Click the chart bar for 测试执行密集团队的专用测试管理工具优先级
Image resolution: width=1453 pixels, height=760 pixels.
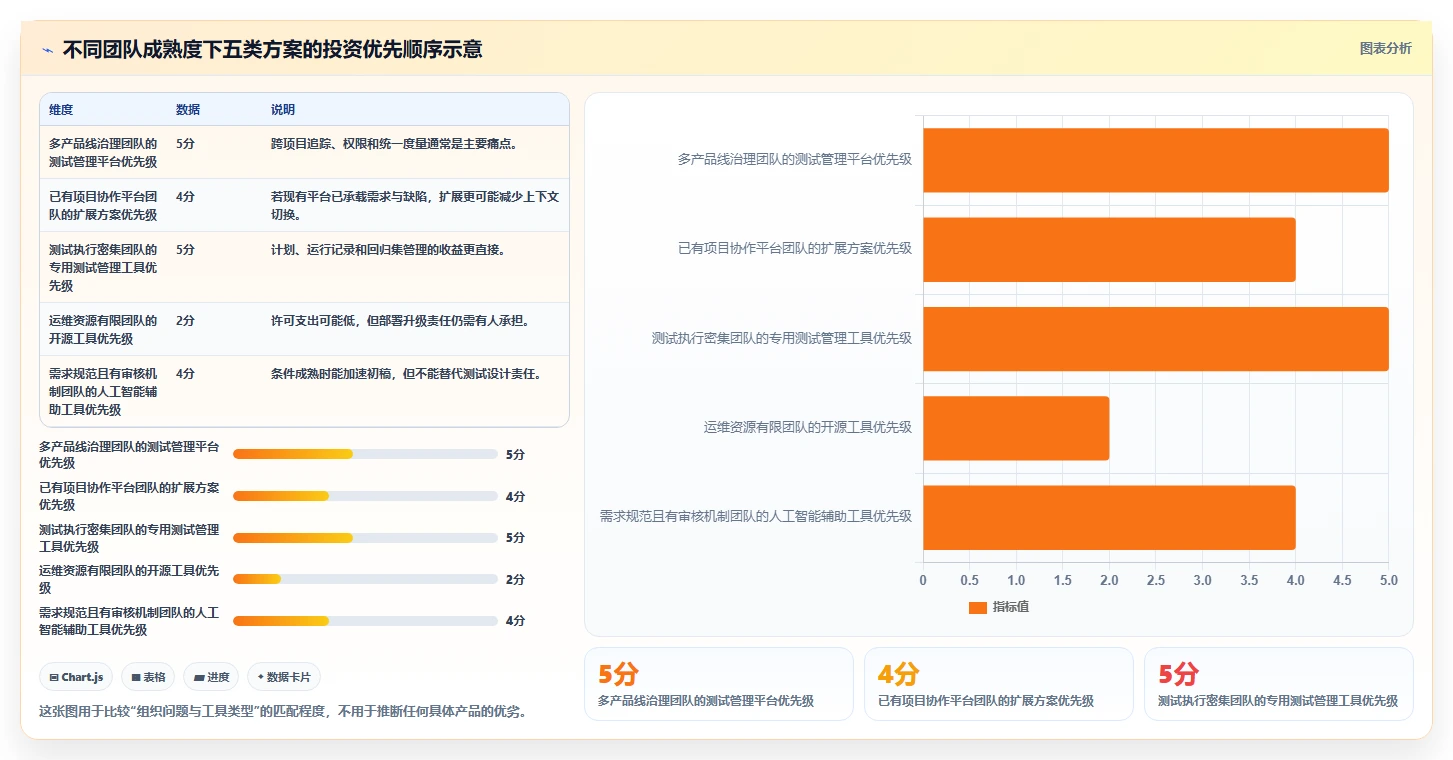tap(1156, 338)
